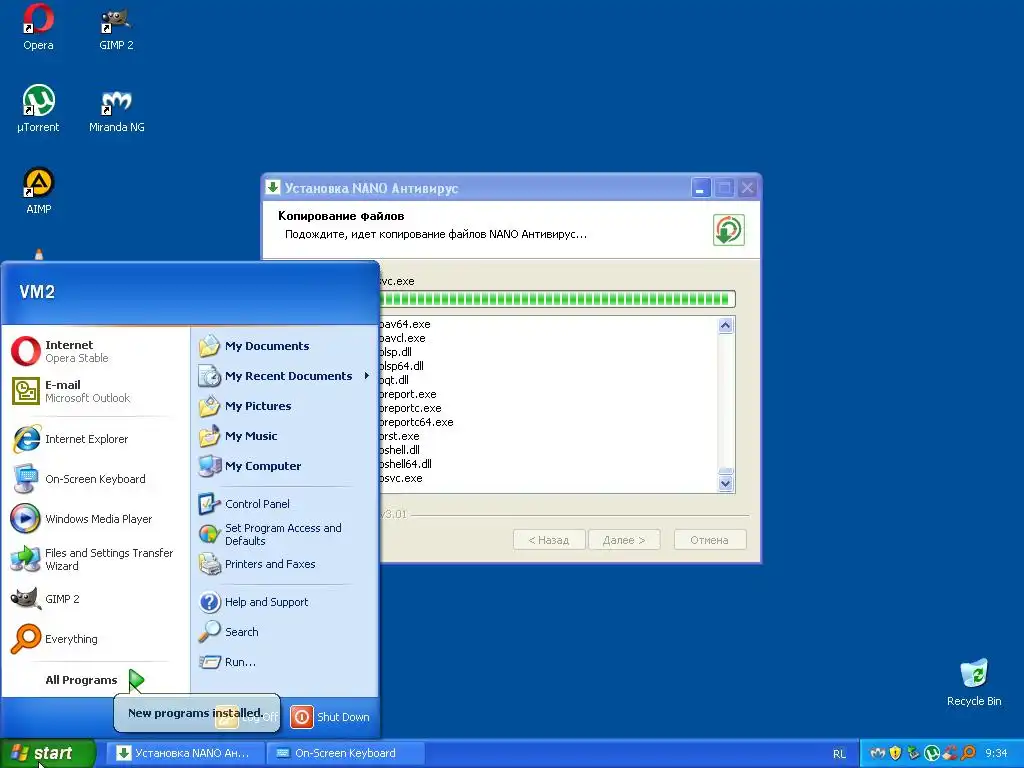Click the VM2 user name header
This screenshot has width=1024, height=768.
tap(37, 291)
